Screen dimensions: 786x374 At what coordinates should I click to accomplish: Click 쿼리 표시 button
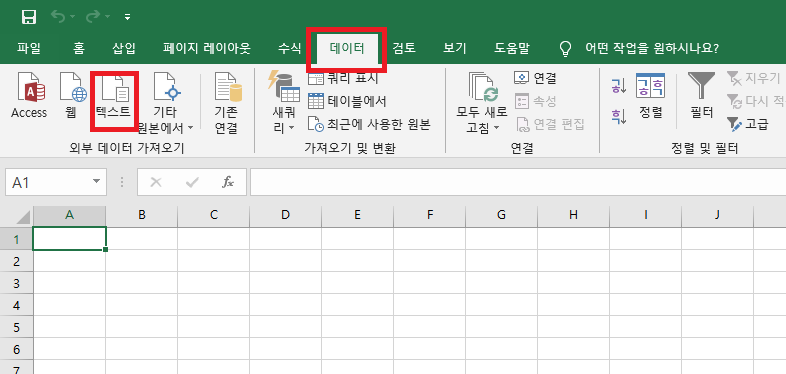[344, 79]
